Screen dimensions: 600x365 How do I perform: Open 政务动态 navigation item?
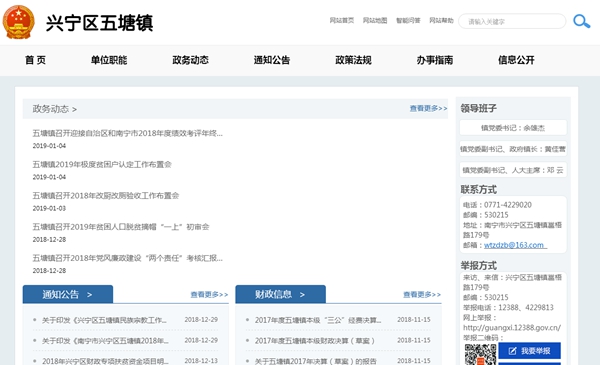(190, 60)
